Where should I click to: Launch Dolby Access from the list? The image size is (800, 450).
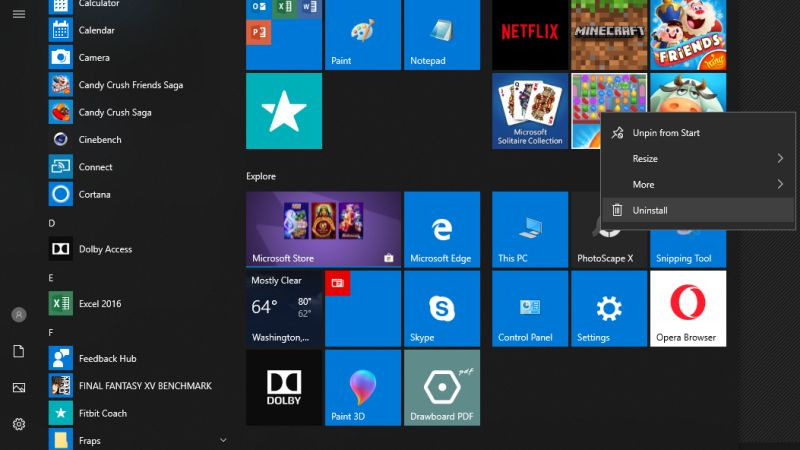click(138, 249)
